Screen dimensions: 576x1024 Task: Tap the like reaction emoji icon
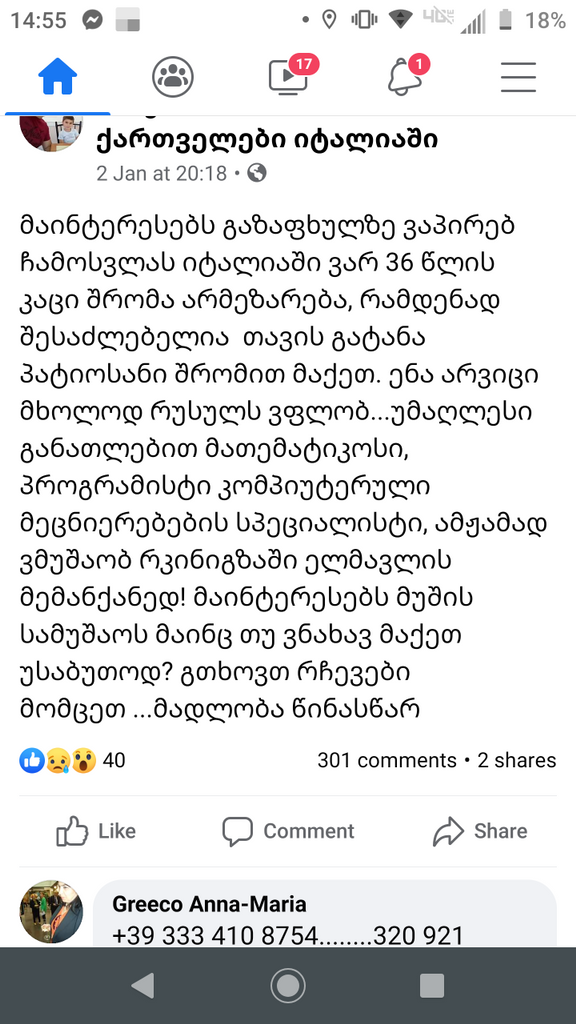[31, 760]
